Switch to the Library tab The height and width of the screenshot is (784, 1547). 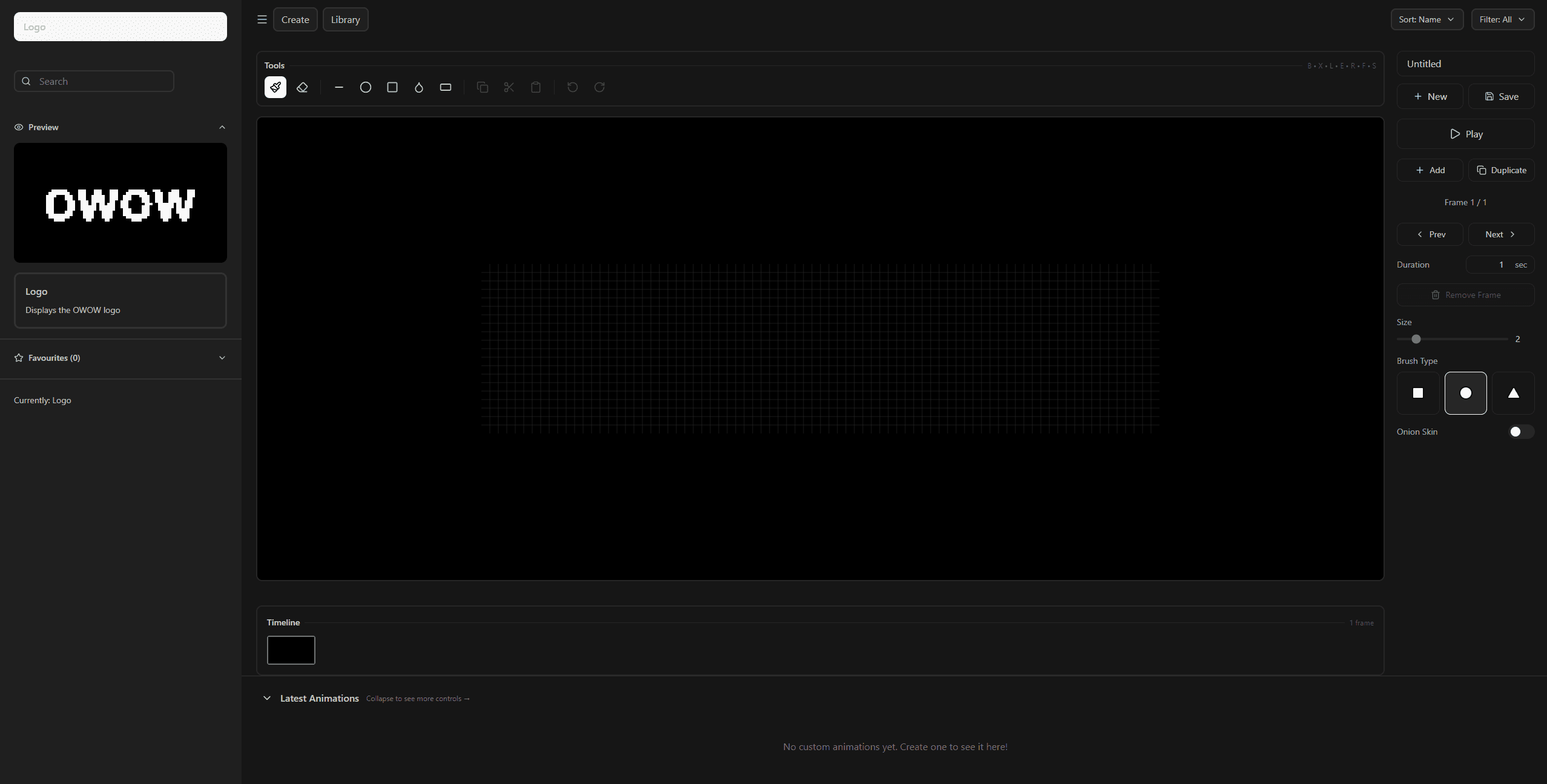point(345,19)
